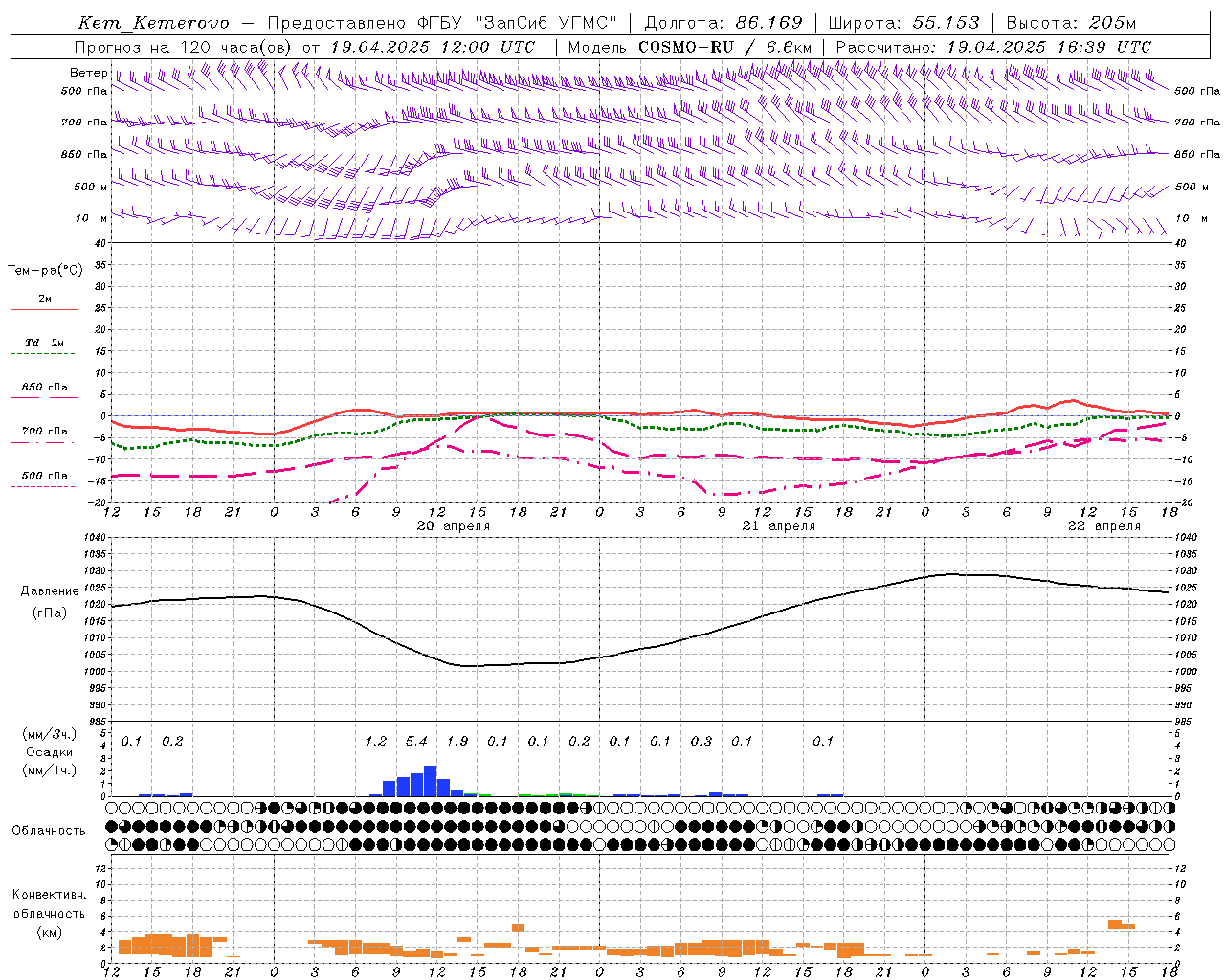Click "Прогноз на 120 часа(ов)" forecast text
Image resolution: width=1225 pixels, height=980 pixels.
pyautogui.click(x=184, y=47)
